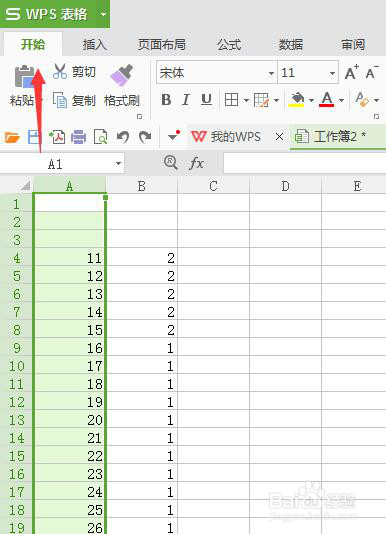Screen dimensions: 386x534
Task: Open fill color dropdown arrow
Action: pos(311,100)
